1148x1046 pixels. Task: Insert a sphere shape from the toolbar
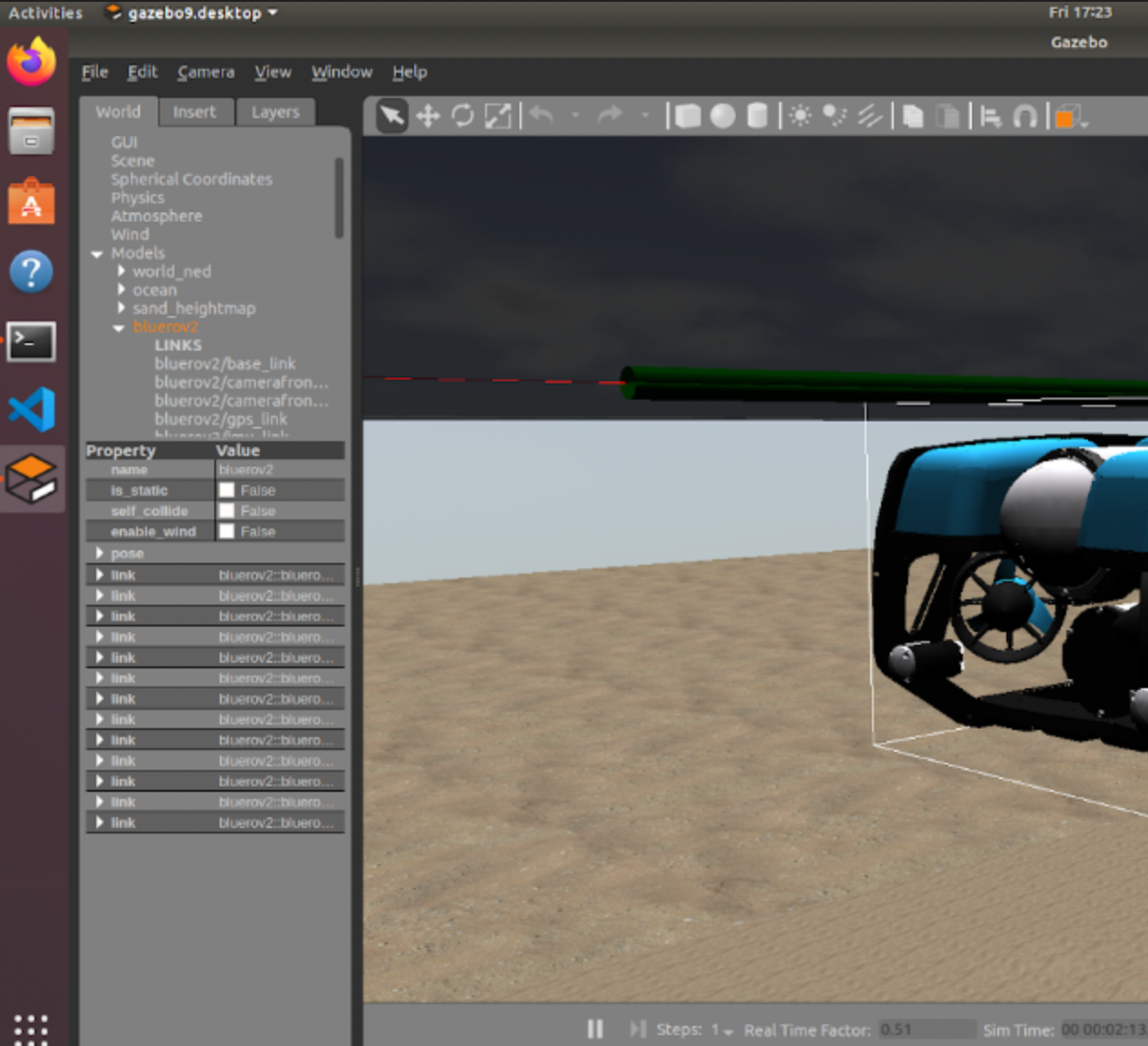coord(723,116)
